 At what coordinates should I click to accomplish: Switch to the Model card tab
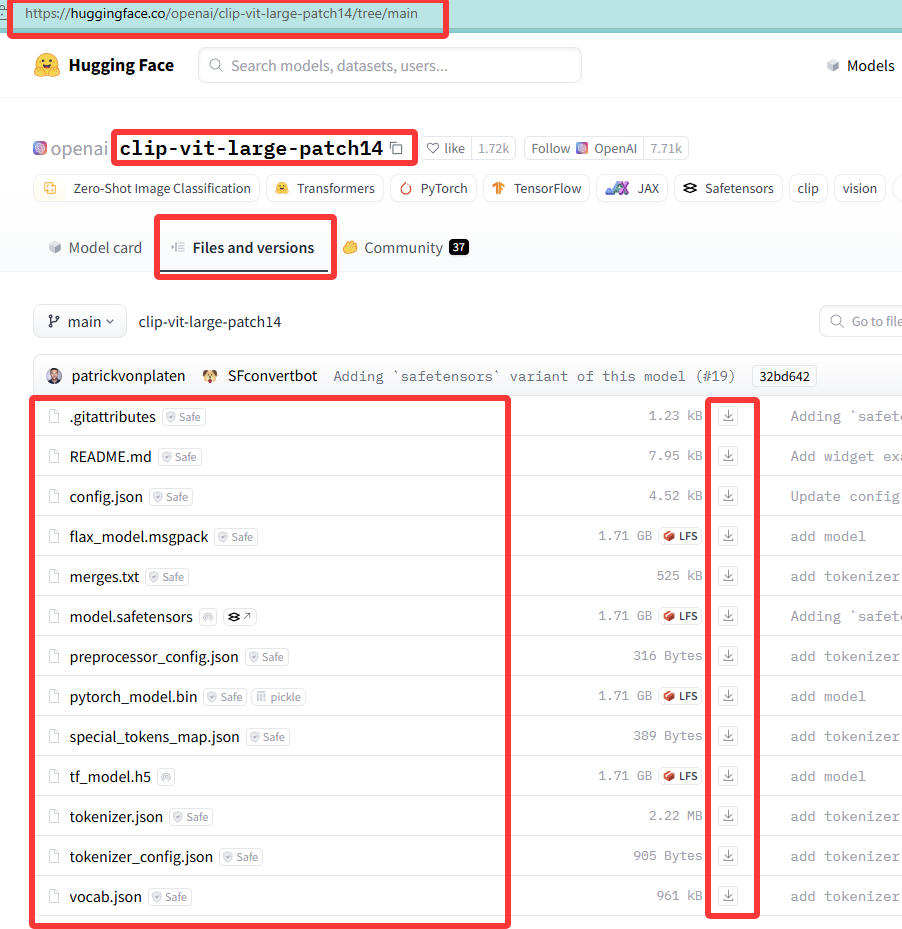pos(95,248)
